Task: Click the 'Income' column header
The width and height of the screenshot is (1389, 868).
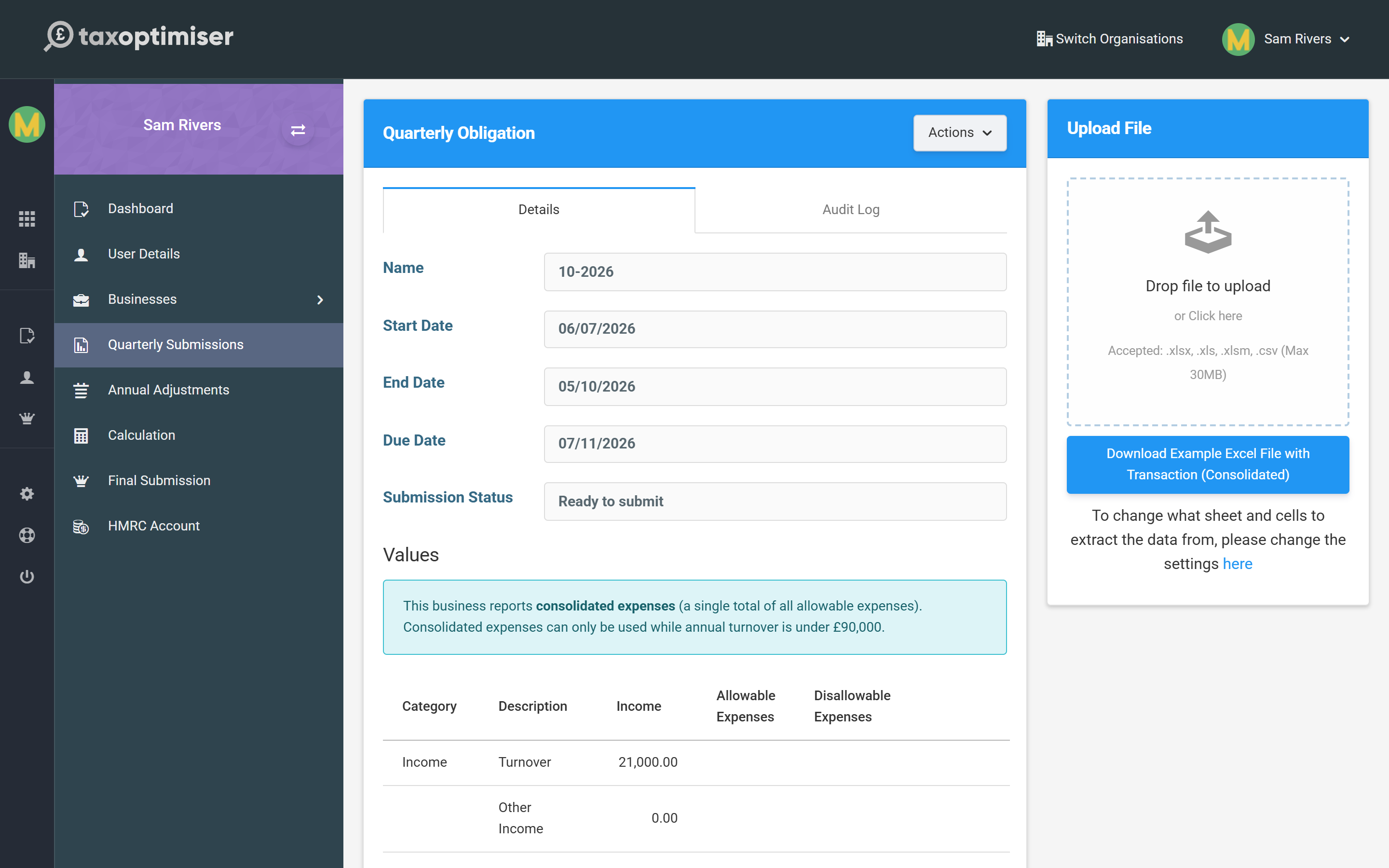Action: pos(638,706)
